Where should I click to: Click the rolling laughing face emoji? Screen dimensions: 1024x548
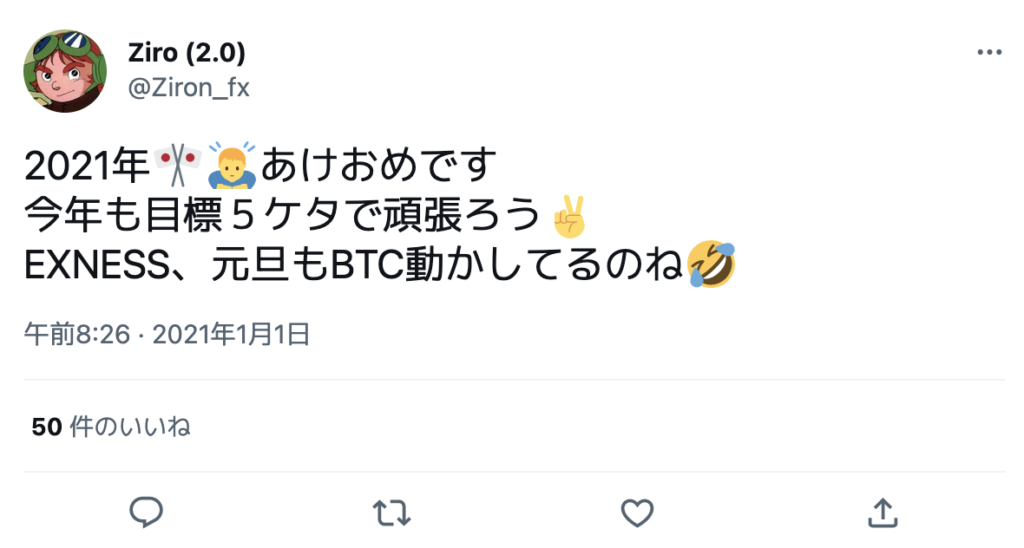coord(711,265)
